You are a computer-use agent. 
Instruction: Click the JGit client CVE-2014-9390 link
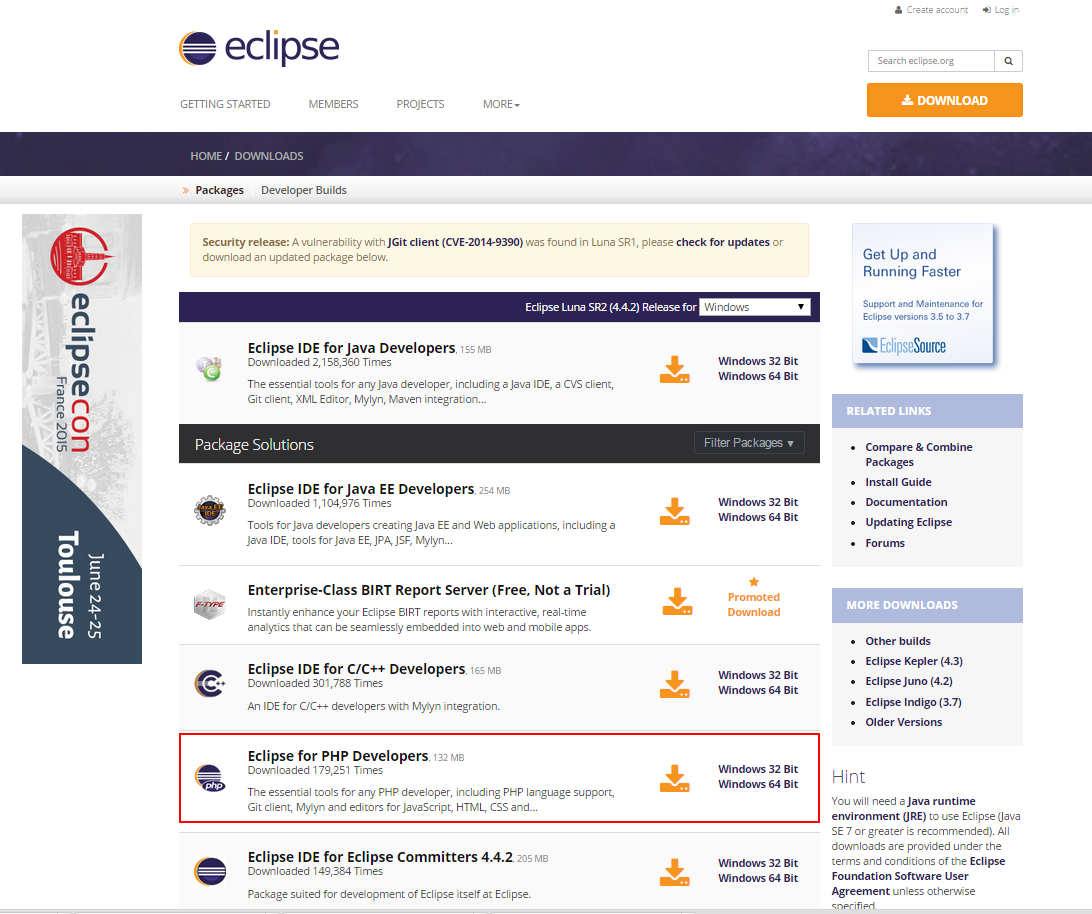pos(455,242)
